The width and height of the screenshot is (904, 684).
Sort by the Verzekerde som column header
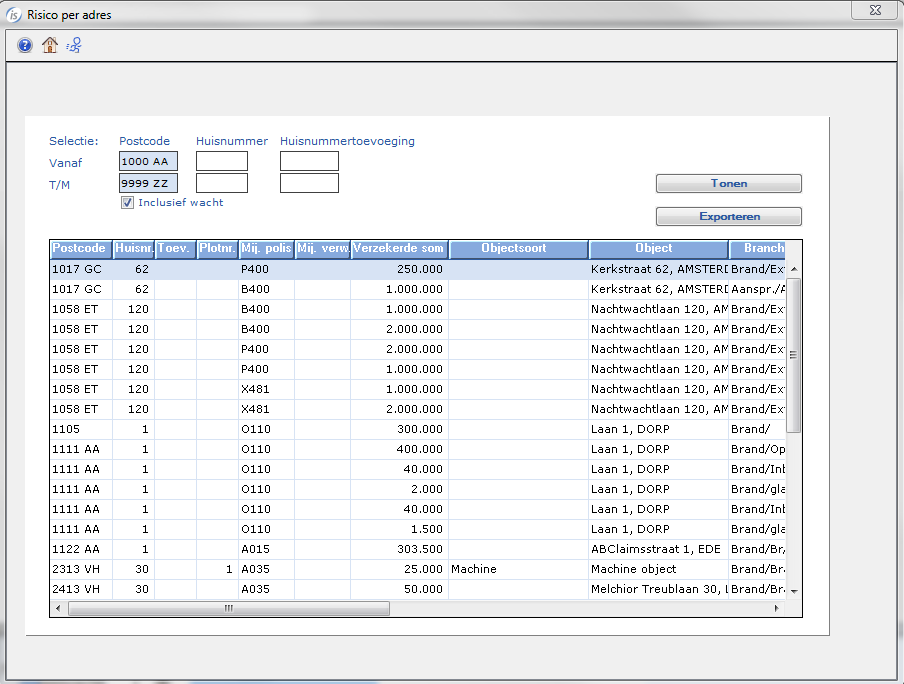[399, 248]
